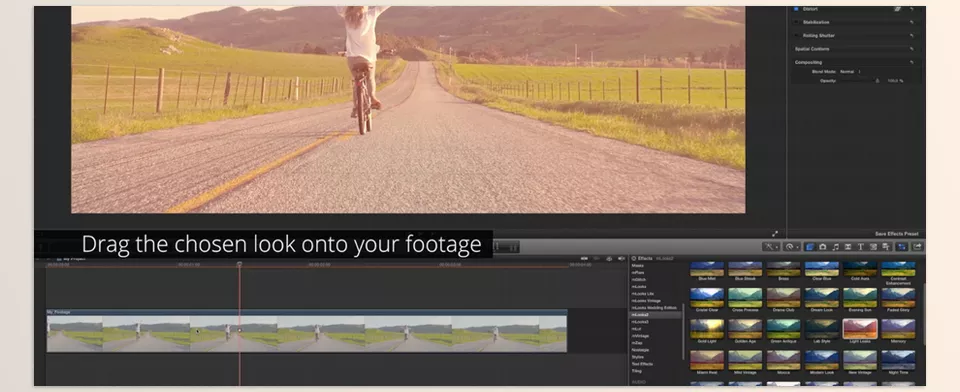
Task: Toggle solo headphones icon in timeline
Action: pos(609,258)
